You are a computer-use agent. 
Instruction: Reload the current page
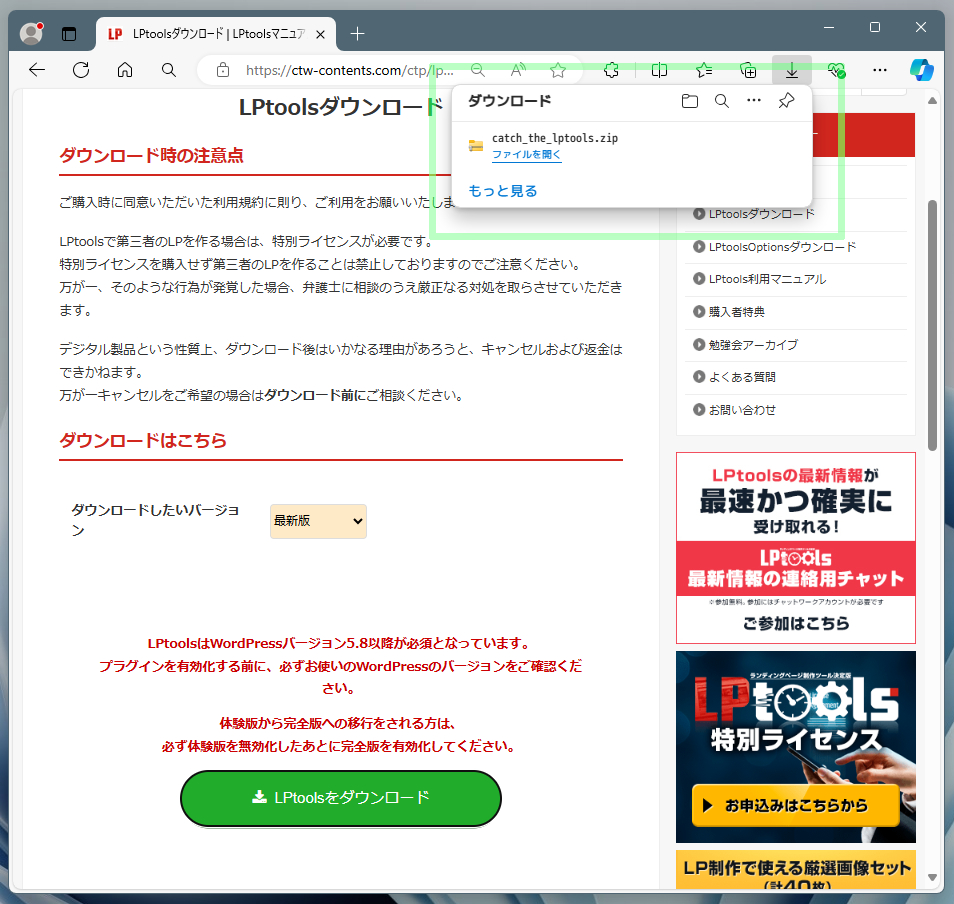coord(81,70)
